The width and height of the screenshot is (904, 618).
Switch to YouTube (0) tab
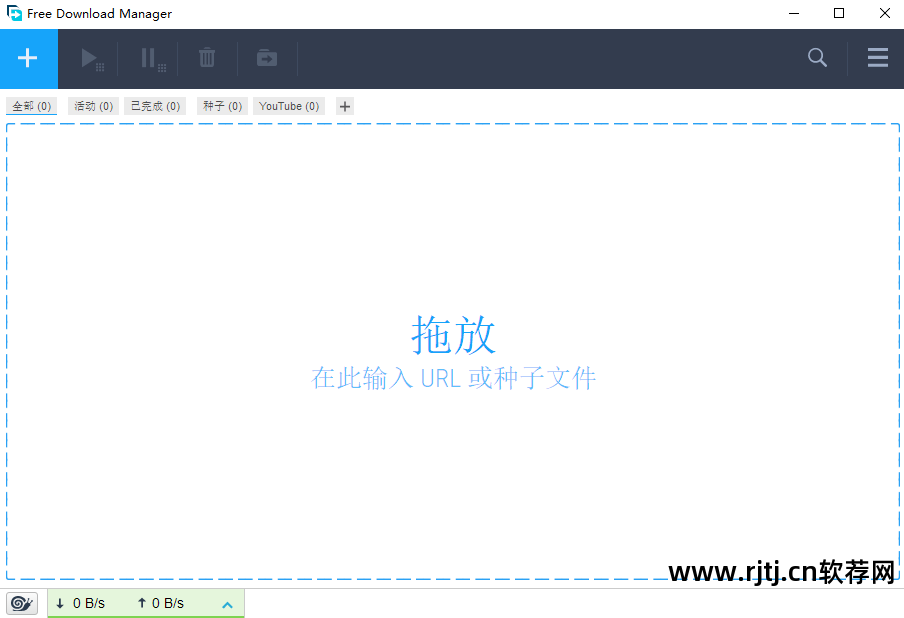pos(289,106)
